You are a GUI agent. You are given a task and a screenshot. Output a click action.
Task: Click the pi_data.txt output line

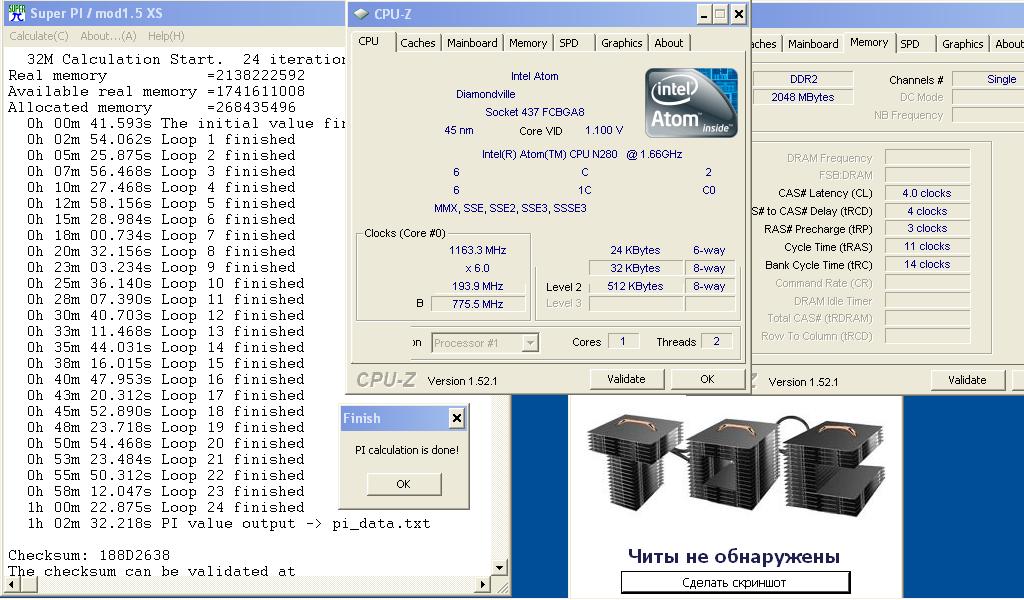[229, 524]
